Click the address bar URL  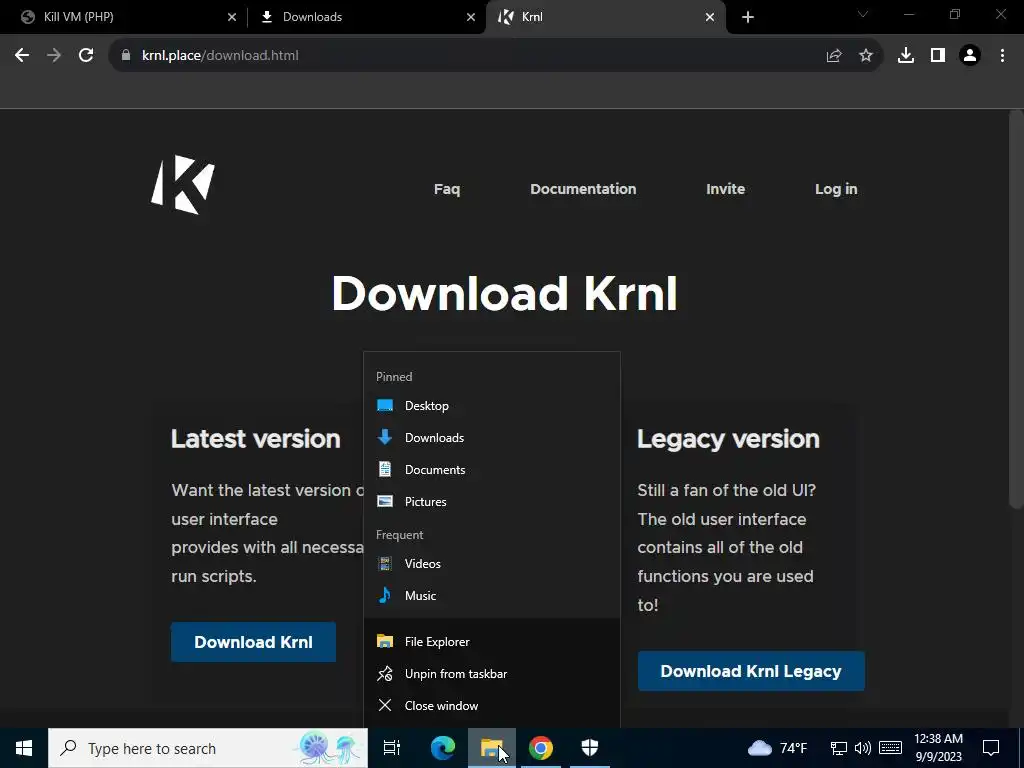point(220,56)
